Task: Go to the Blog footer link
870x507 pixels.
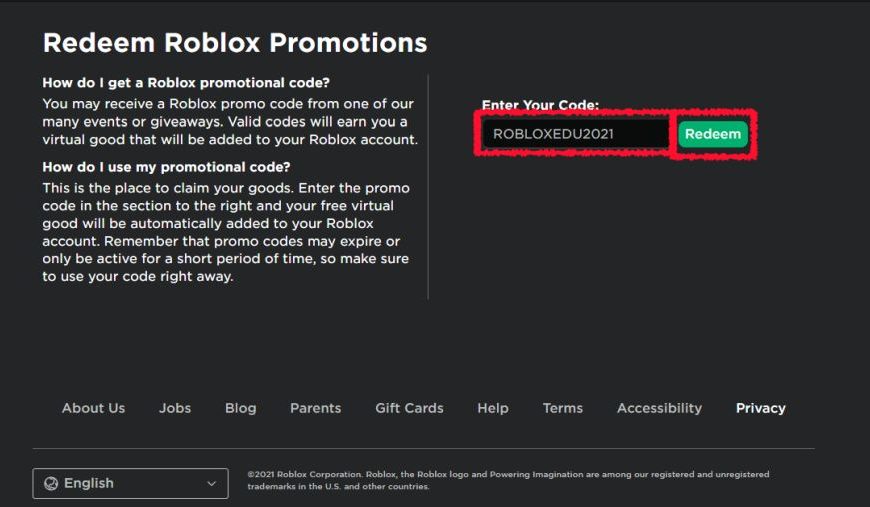Action: pos(240,408)
